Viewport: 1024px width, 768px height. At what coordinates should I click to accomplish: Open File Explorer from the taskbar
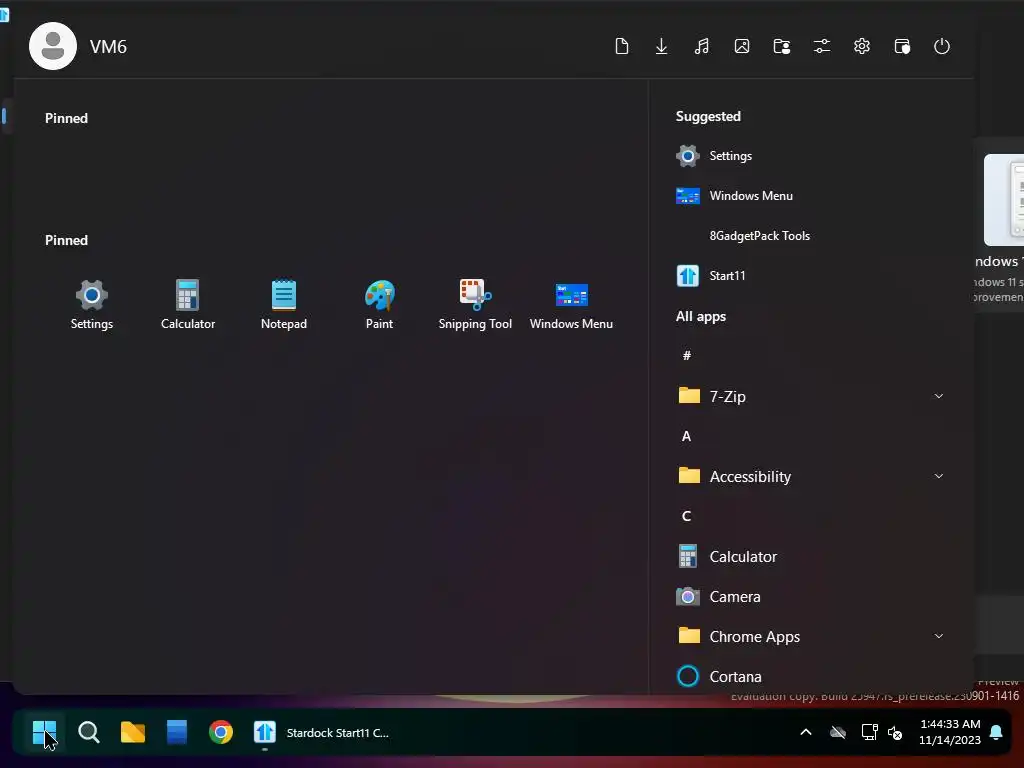click(x=133, y=733)
